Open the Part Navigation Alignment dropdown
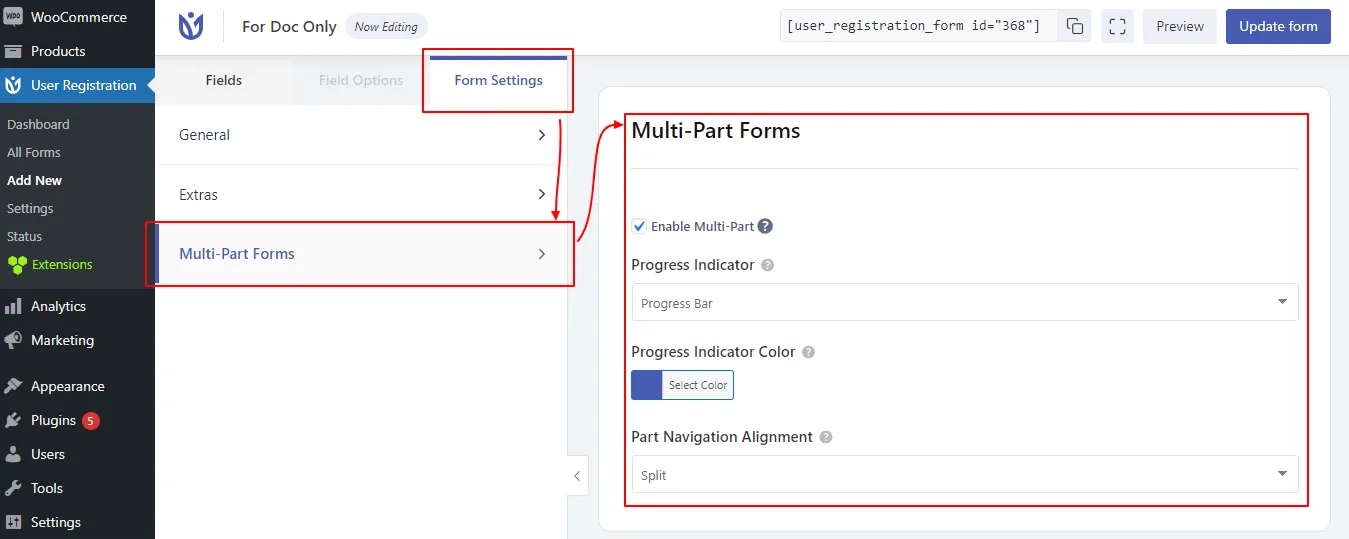The image size is (1349, 539). pos(964,475)
